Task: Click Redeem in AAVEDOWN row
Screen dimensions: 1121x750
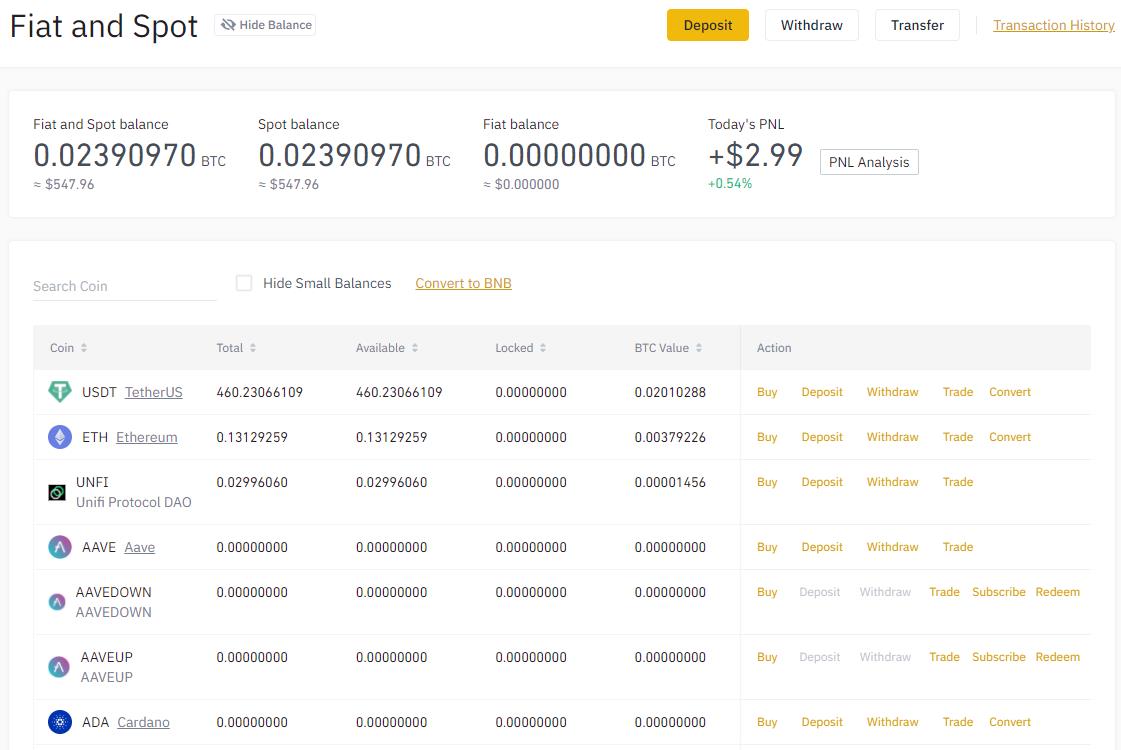Action: [x=1057, y=592]
